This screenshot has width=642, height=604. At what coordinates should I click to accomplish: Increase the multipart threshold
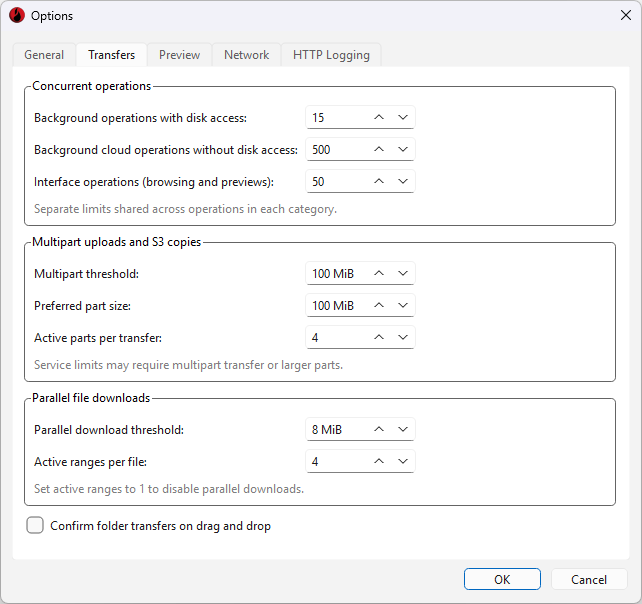click(379, 273)
